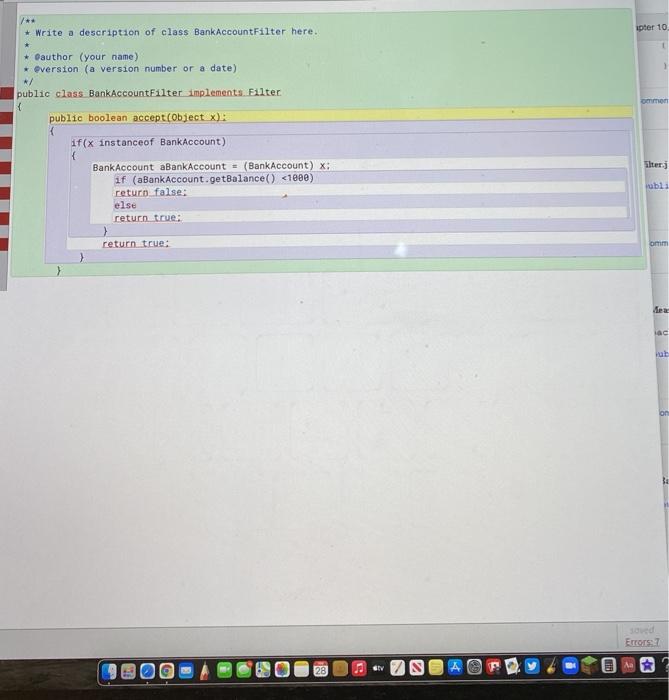Open Launchpad from the dock

click(x=128, y=671)
